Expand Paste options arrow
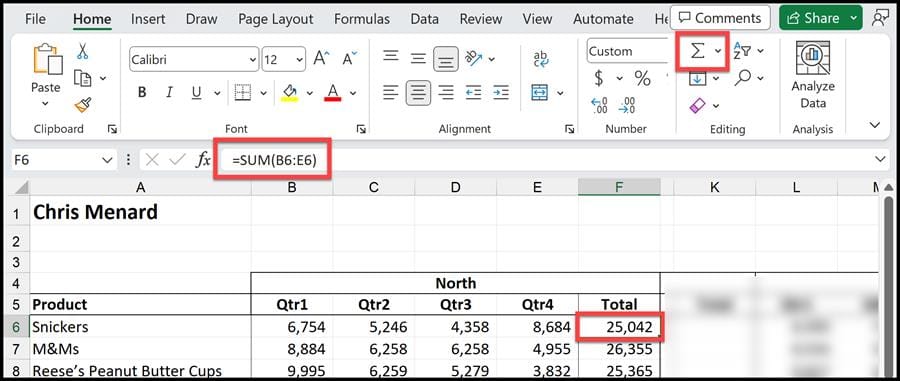 (x=45, y=104)
